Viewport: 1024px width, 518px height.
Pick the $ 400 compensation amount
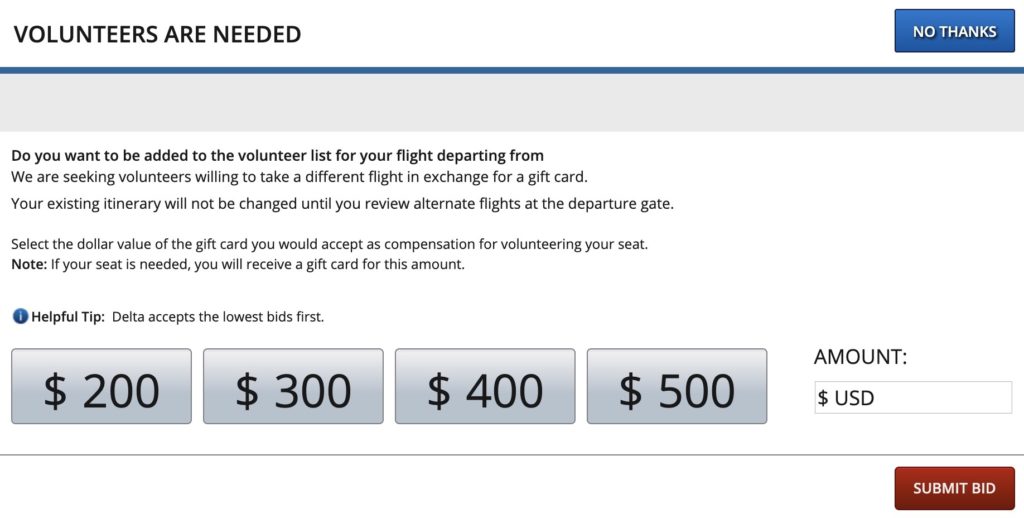click(485, 386)
